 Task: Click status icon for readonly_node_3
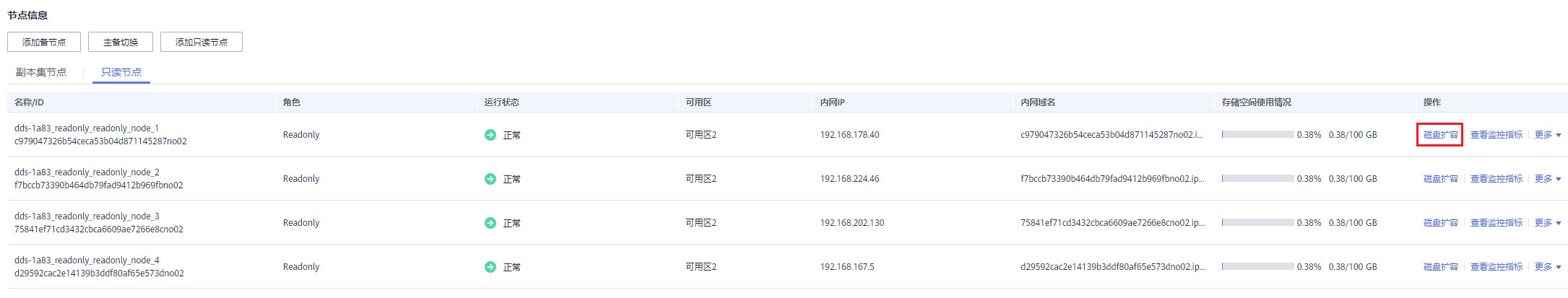(x=490, y=223)
